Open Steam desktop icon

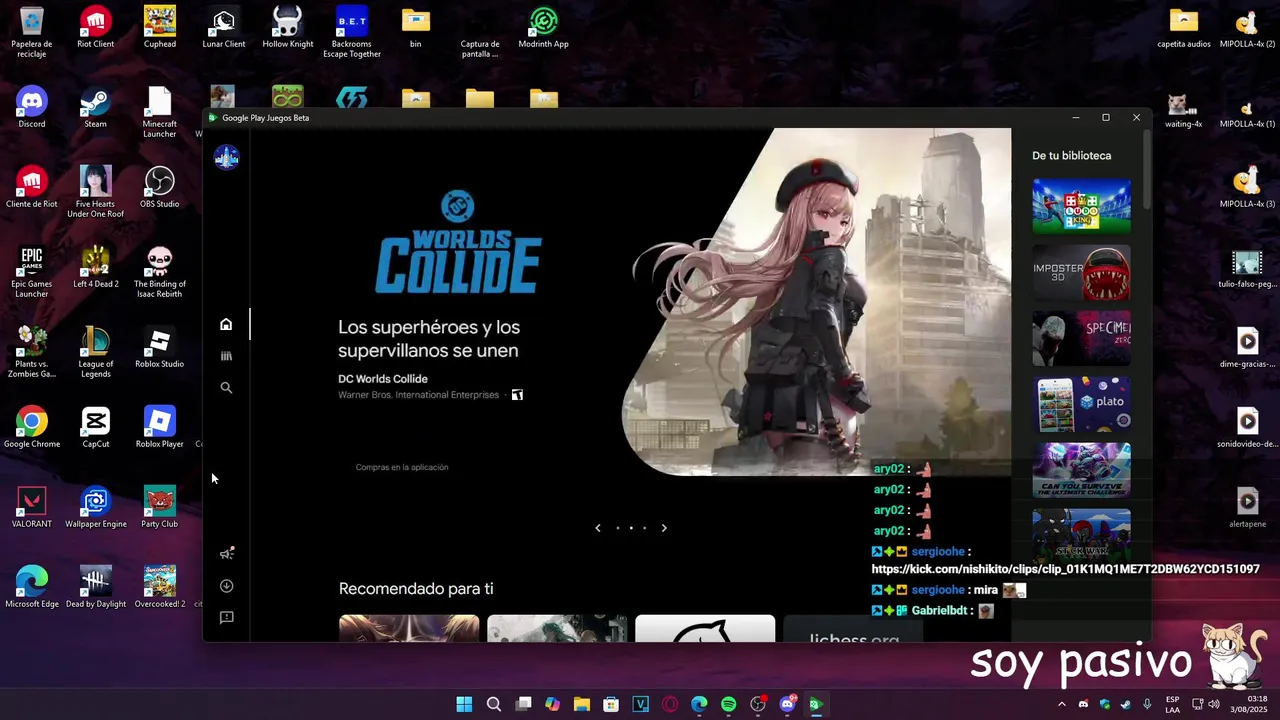pyautogui.click(x=96, y=108)
